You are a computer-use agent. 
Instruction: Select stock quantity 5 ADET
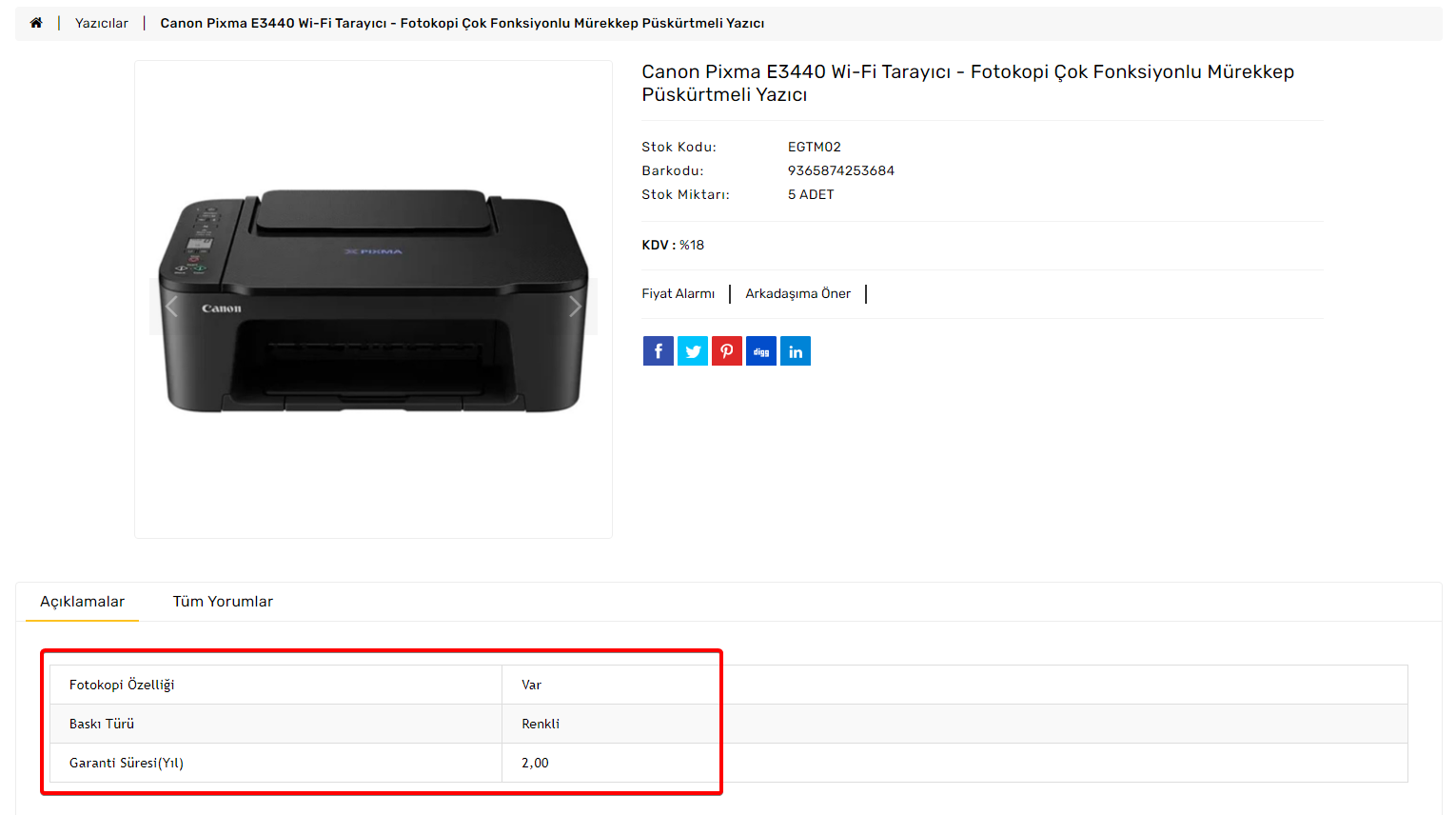tap(811, 194)
